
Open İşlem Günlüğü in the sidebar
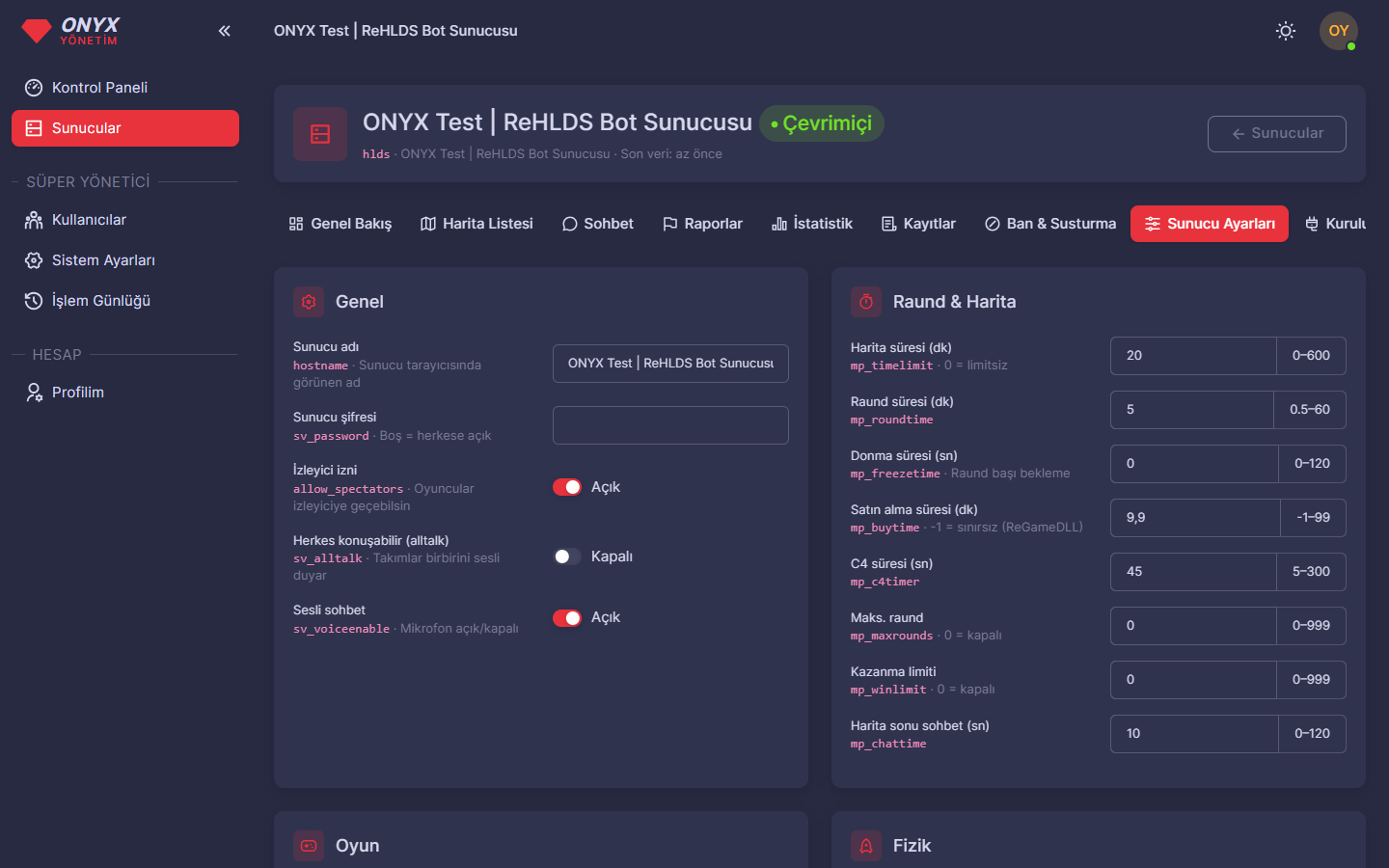(125, 301)
